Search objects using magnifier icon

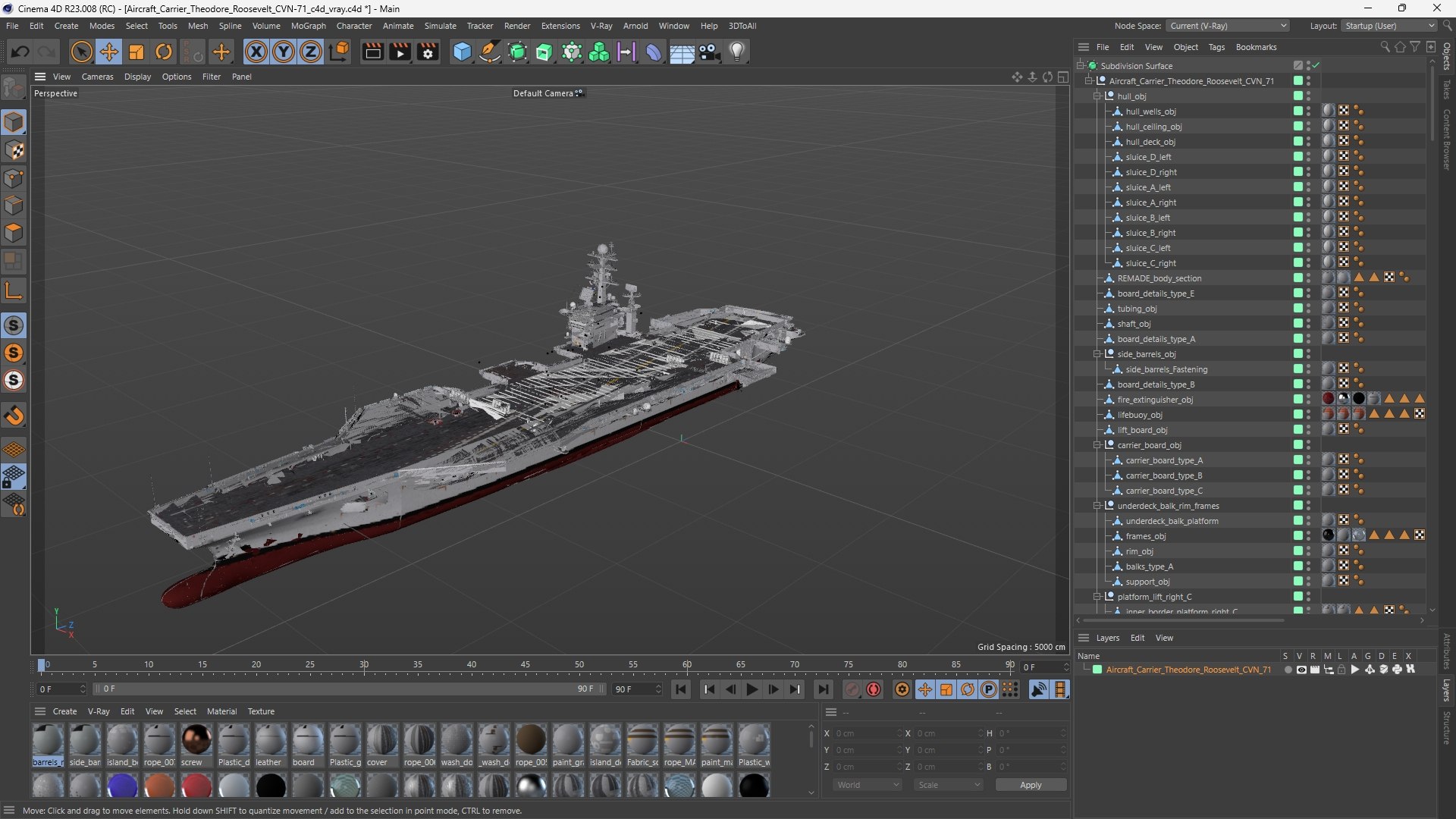click(1385, 47)
